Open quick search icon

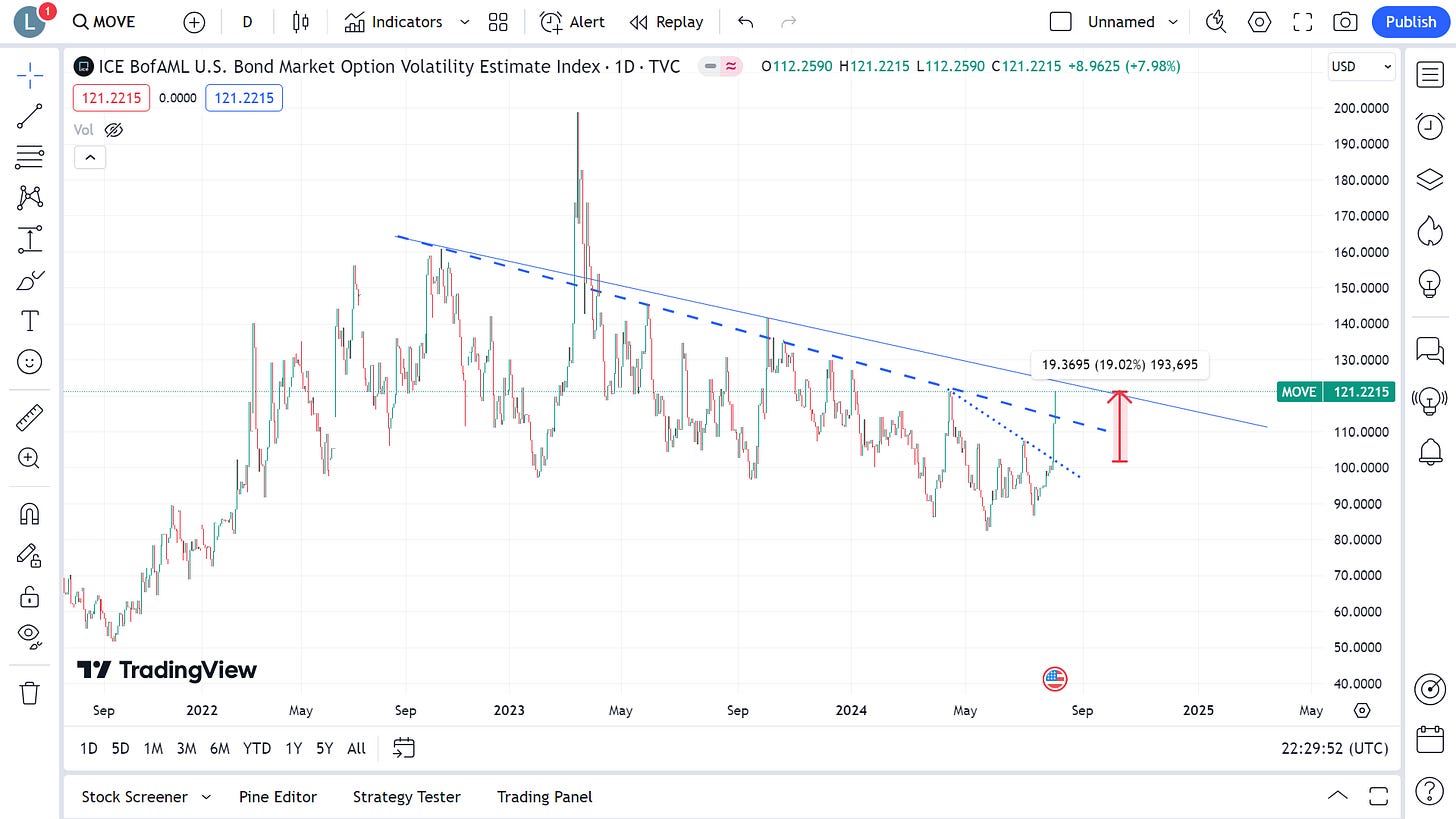1216,21
